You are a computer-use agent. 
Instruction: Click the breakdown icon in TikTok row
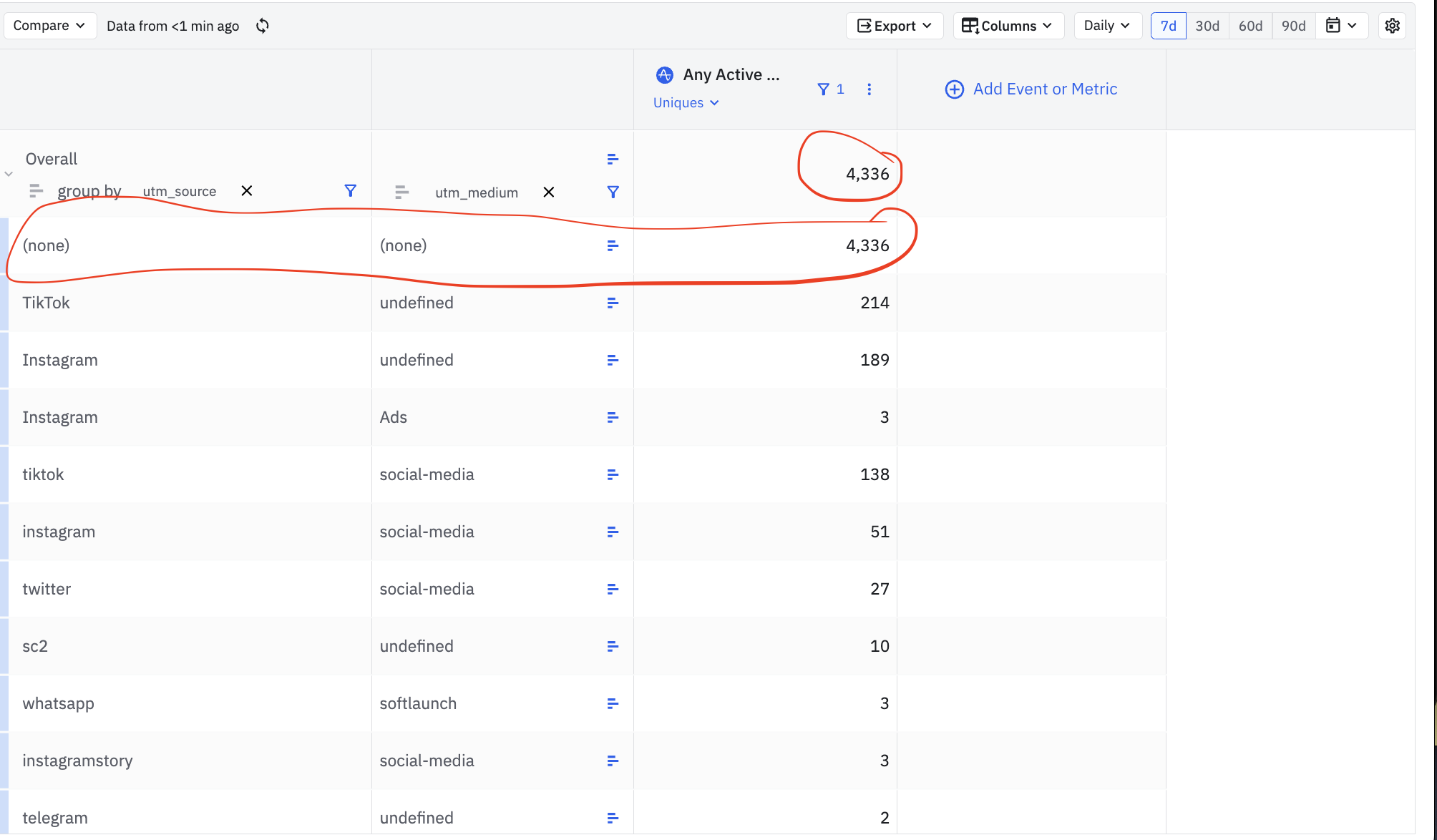pyautogui.click(x=613, y=303)
